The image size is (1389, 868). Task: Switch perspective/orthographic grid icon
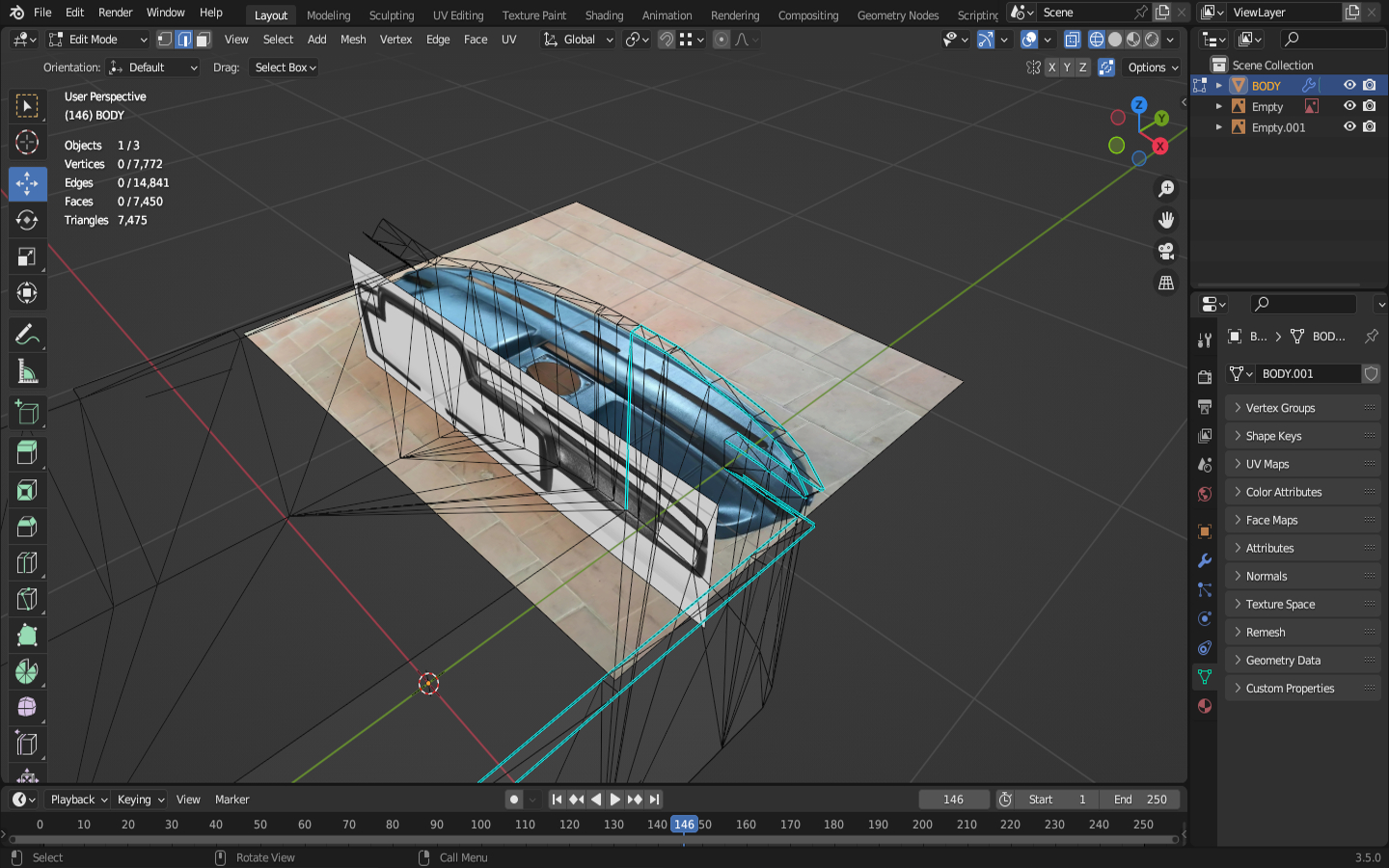(1166, 283)
